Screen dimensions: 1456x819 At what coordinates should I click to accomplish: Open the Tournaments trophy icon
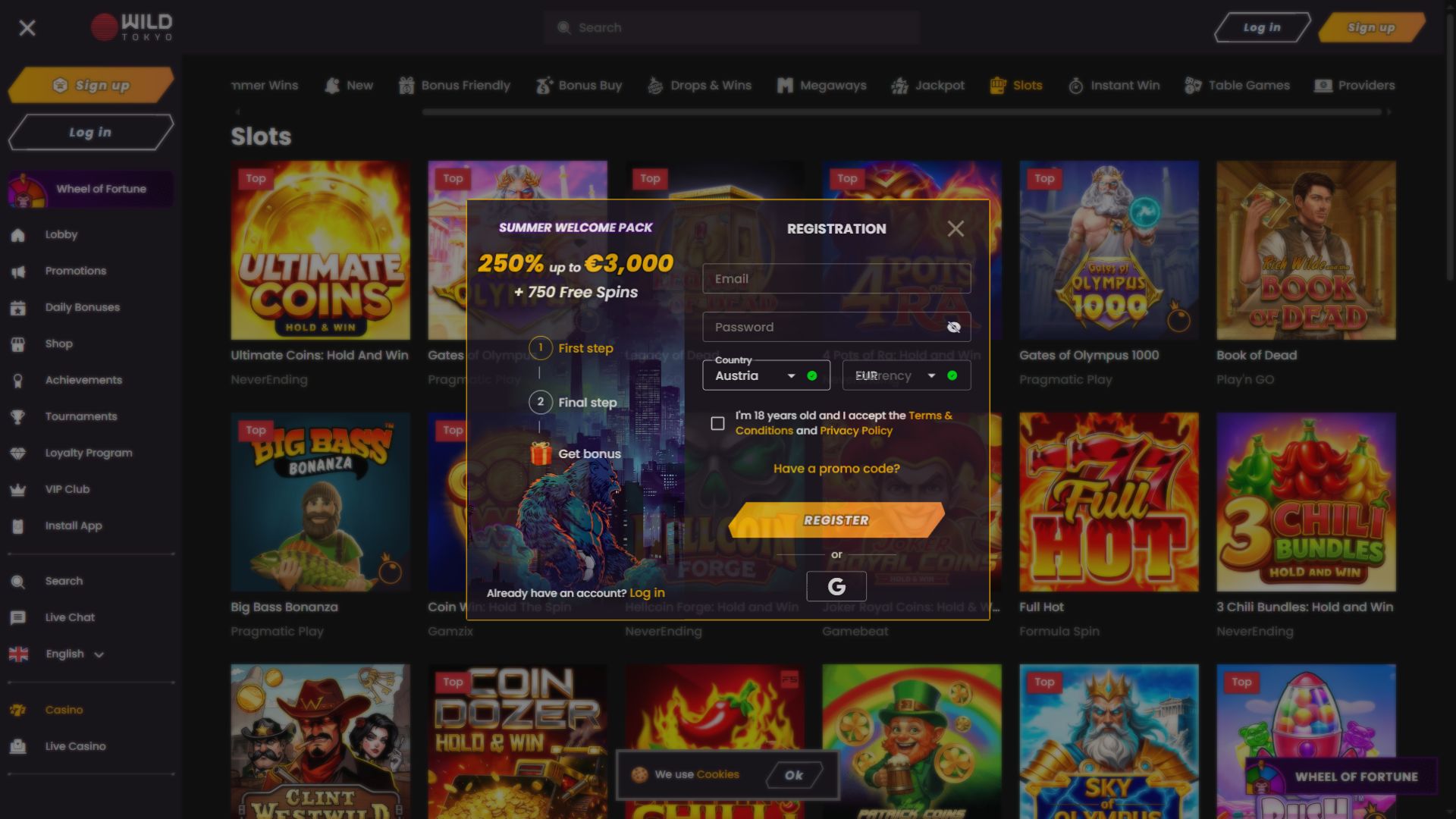click(18, 417)
